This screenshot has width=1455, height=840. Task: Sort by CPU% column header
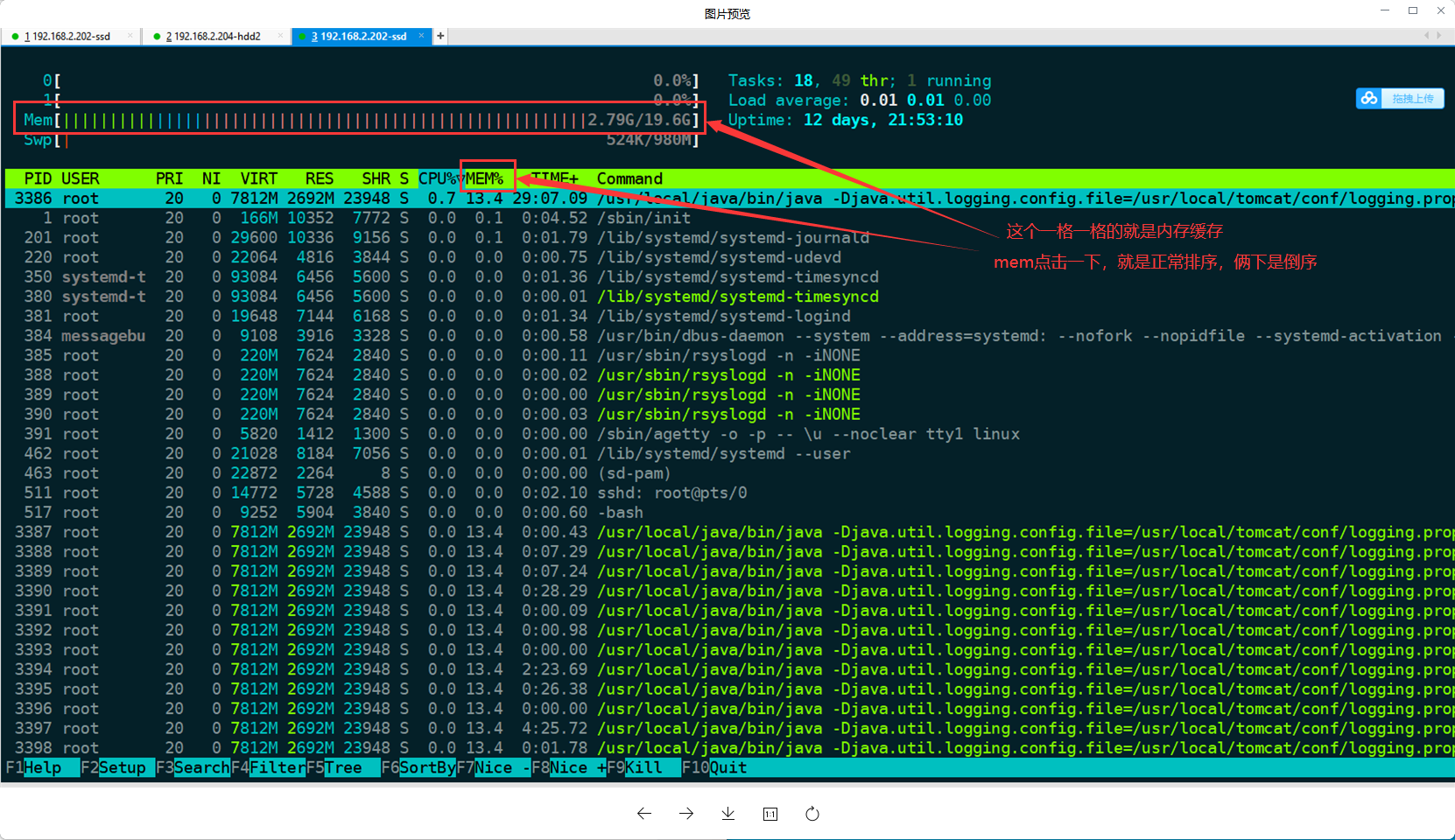438,178
